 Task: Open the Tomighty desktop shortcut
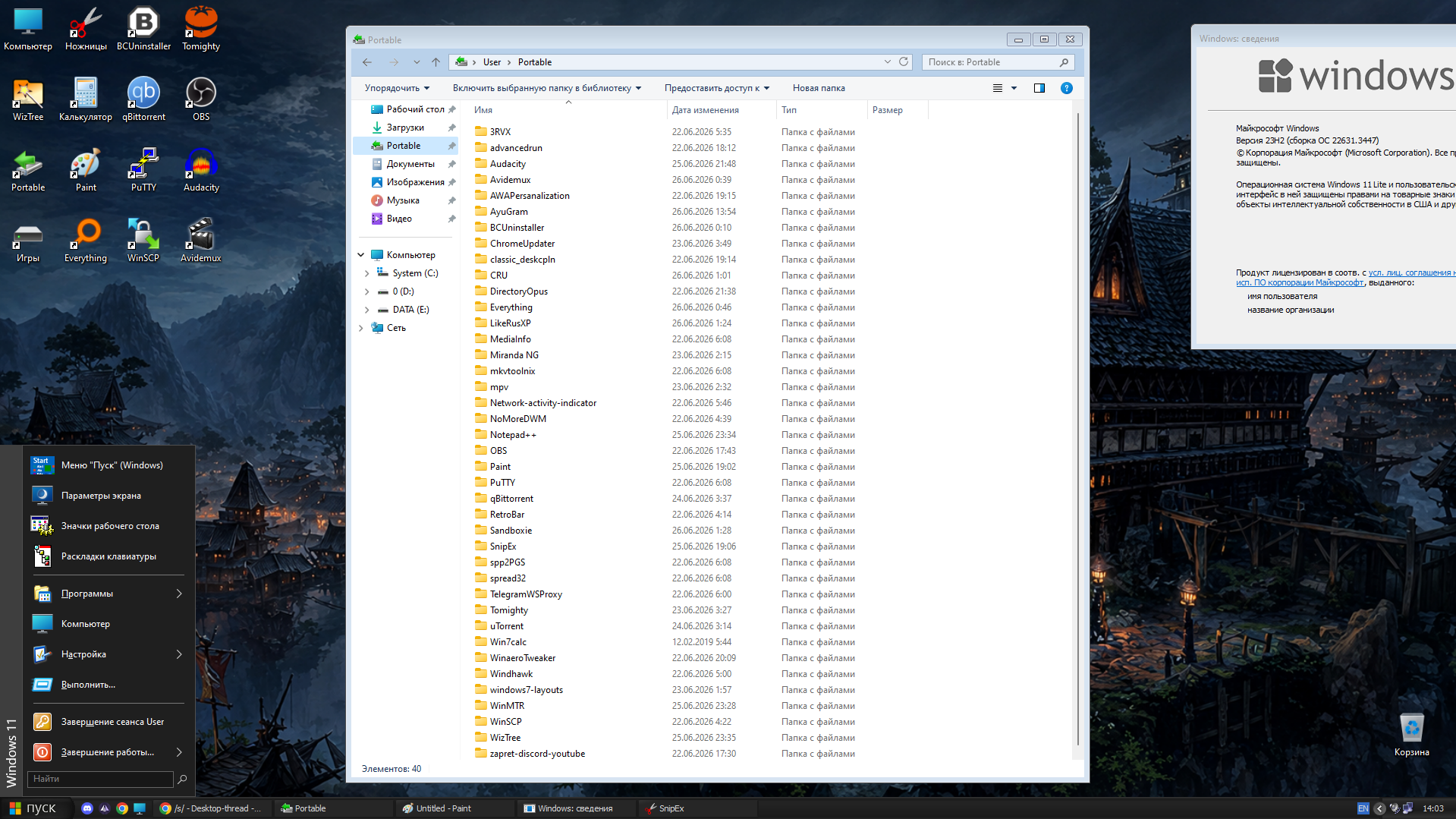[201, 29]
